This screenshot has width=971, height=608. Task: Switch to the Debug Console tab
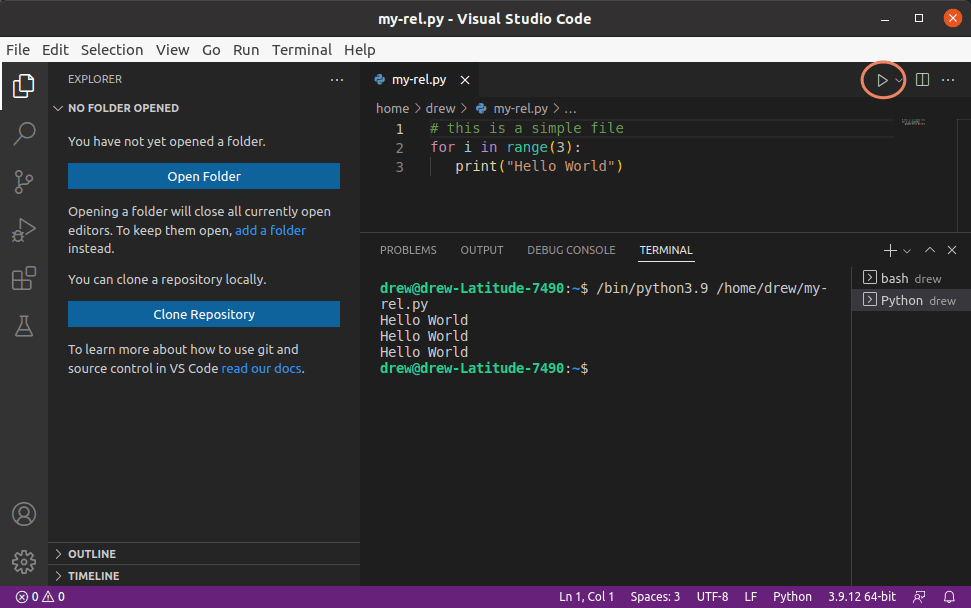[571, 250]
